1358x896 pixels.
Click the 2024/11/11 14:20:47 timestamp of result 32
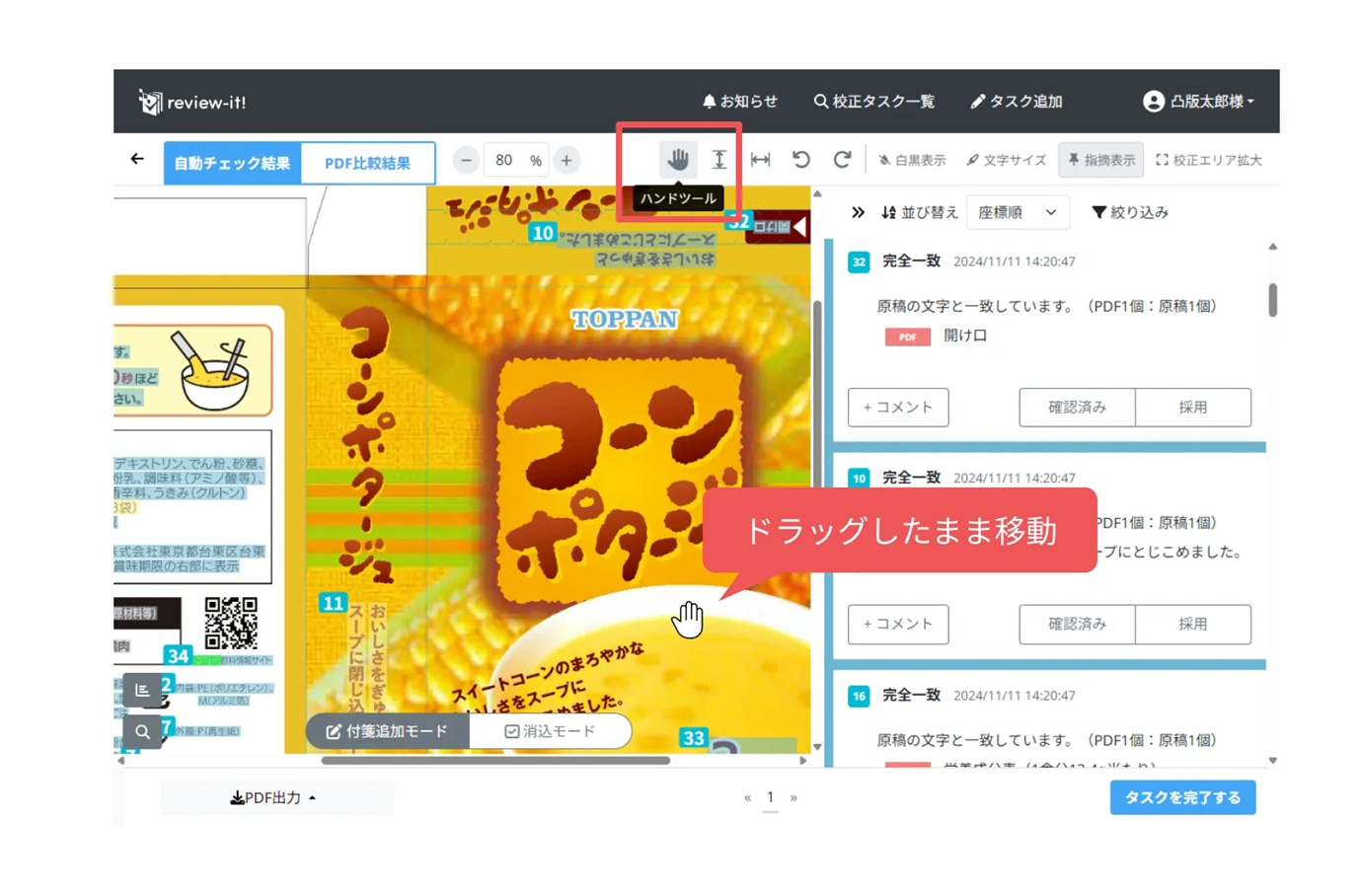pos(1015,261)
